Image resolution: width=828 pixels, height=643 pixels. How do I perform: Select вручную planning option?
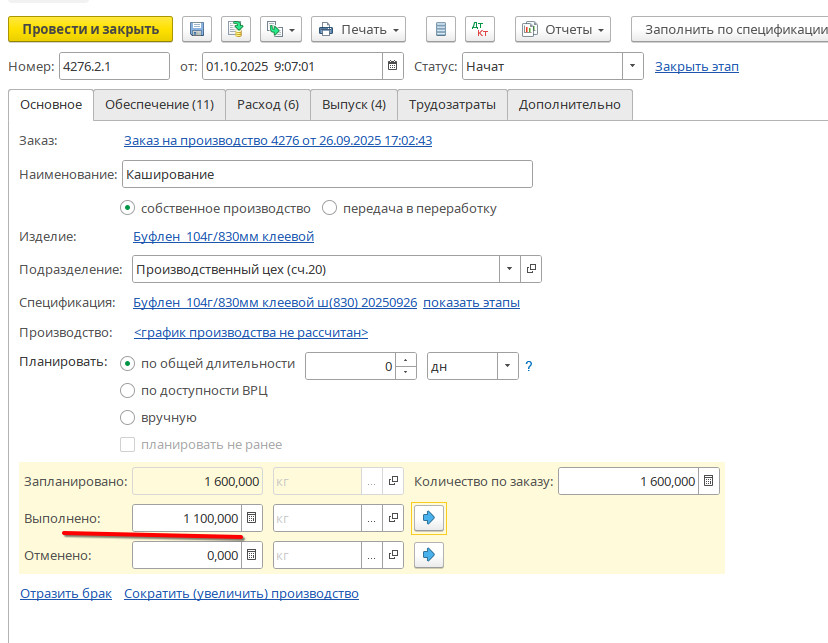127,418
